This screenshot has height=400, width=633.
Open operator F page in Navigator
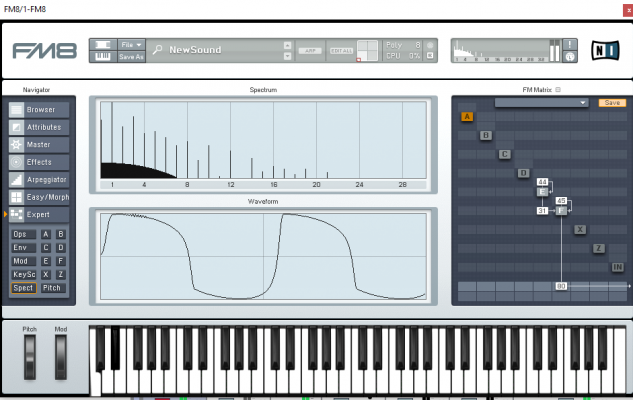click(x=61, y=261)
